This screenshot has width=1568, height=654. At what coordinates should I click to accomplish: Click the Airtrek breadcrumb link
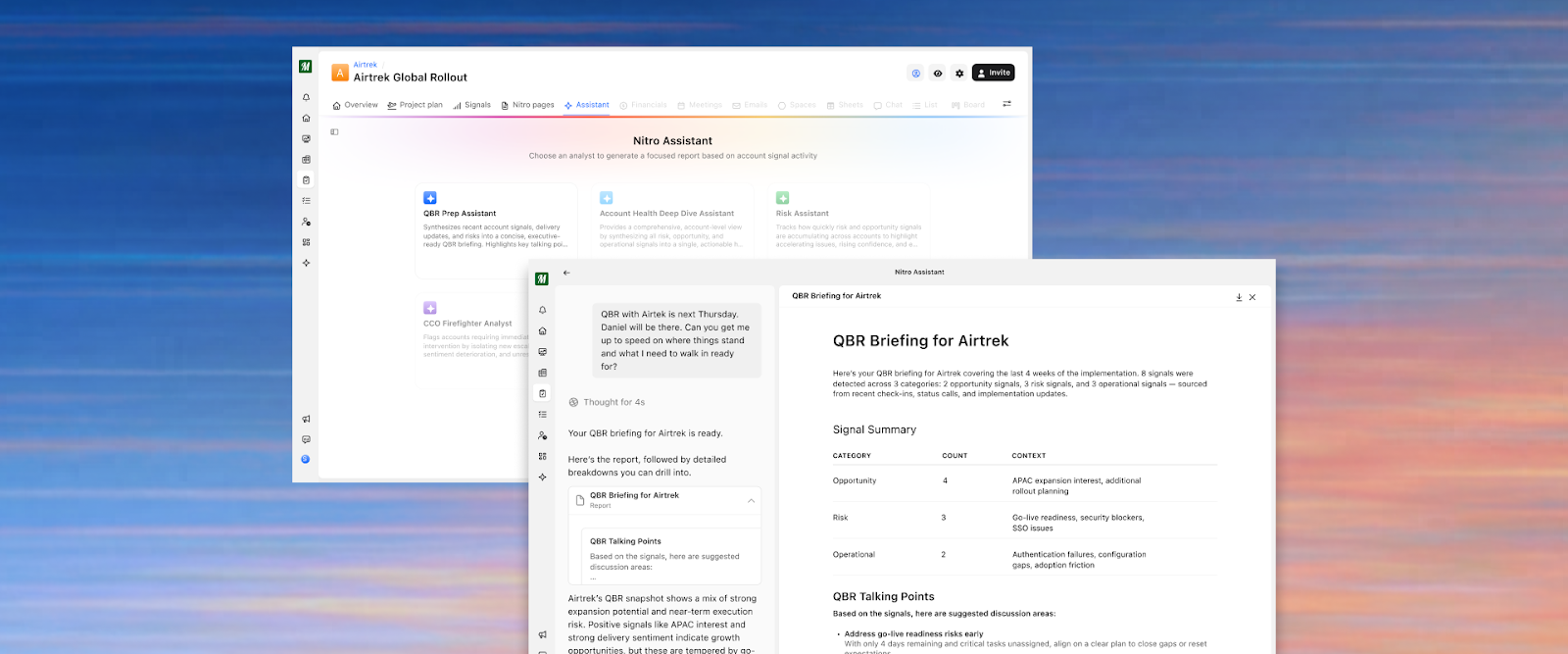click(365, 65)
